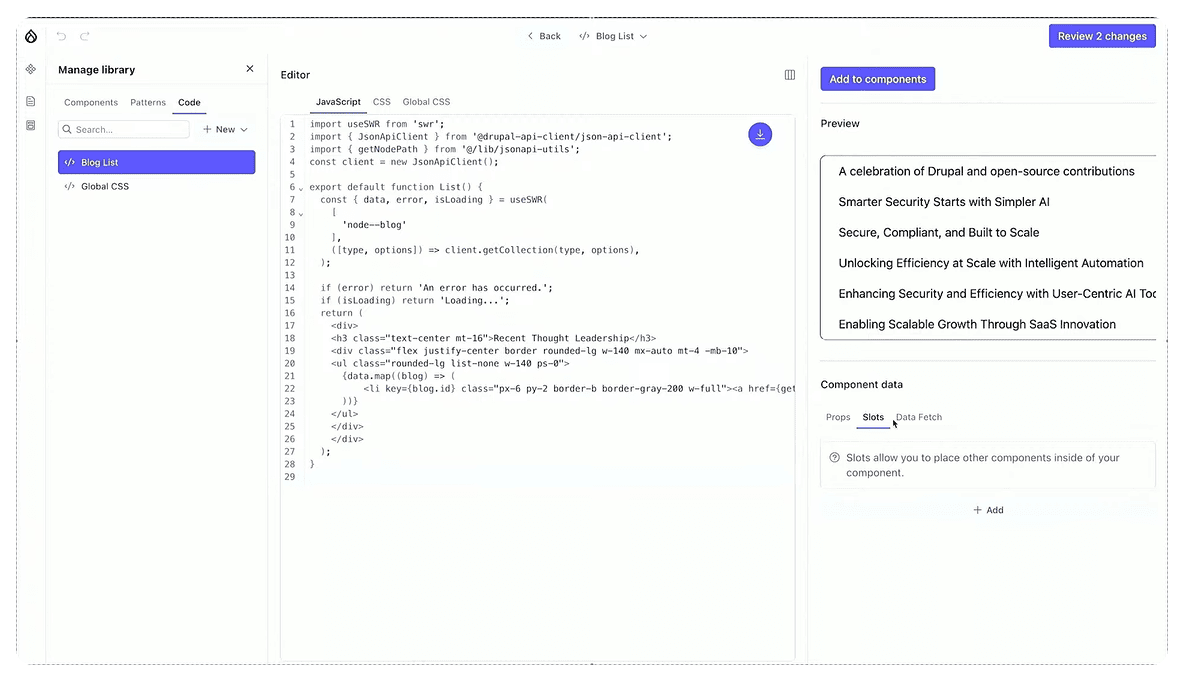Collapse the code fold on line 6
The height and width of the screenshot is (678, 1182).
[x=300, y=187]
